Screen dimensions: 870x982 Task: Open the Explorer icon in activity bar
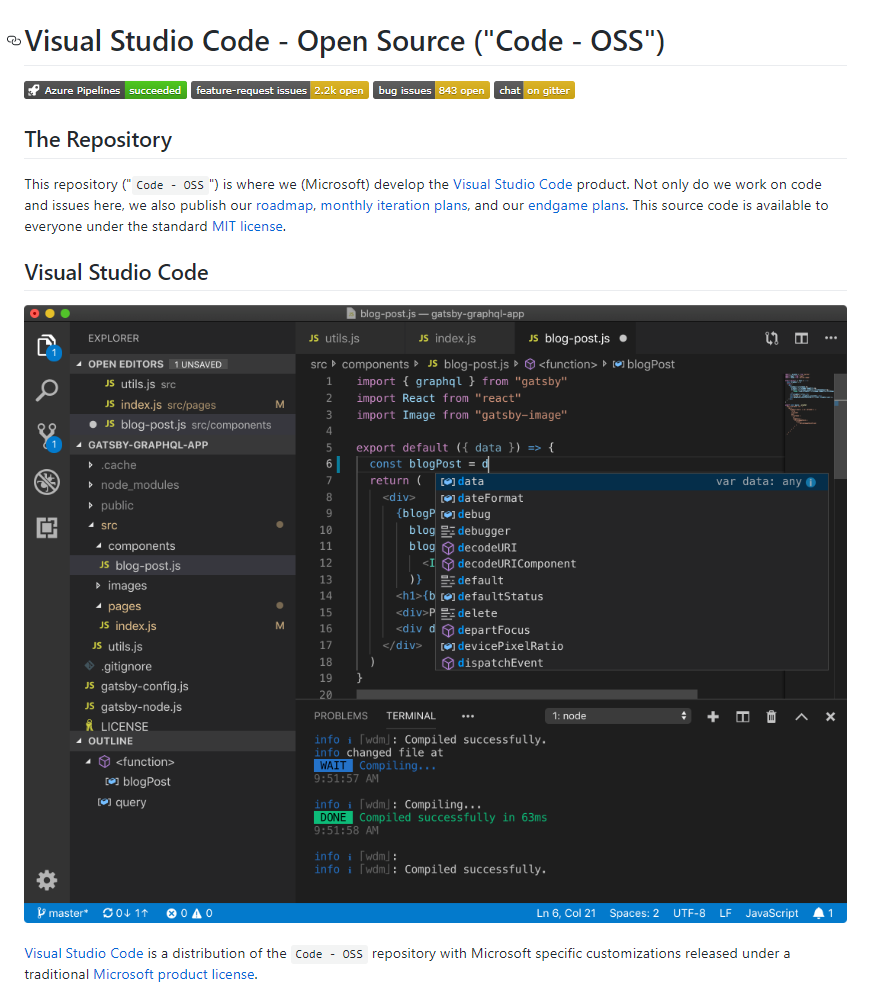(47, 346)
